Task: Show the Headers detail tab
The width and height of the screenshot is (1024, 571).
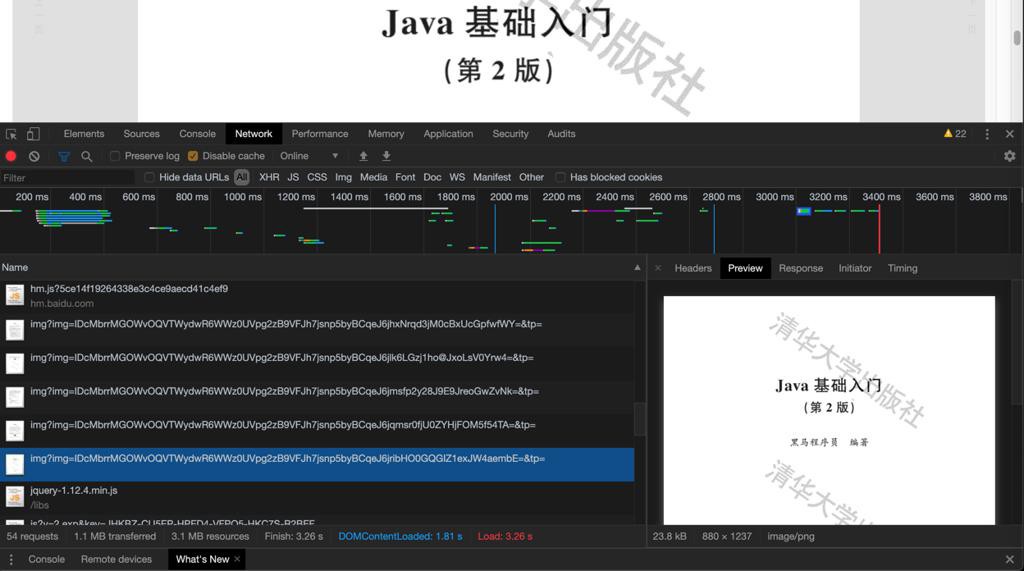Action: (x=693, y=269)
